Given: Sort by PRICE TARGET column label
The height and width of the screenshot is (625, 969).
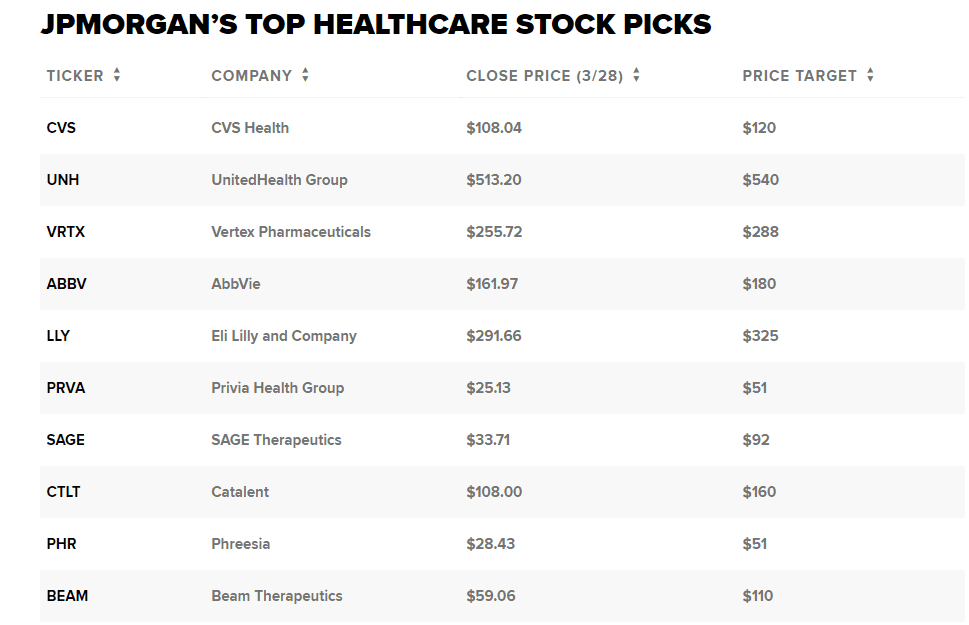Looking at the screenshot, I should pyautogui.click(x=800, y=76).
